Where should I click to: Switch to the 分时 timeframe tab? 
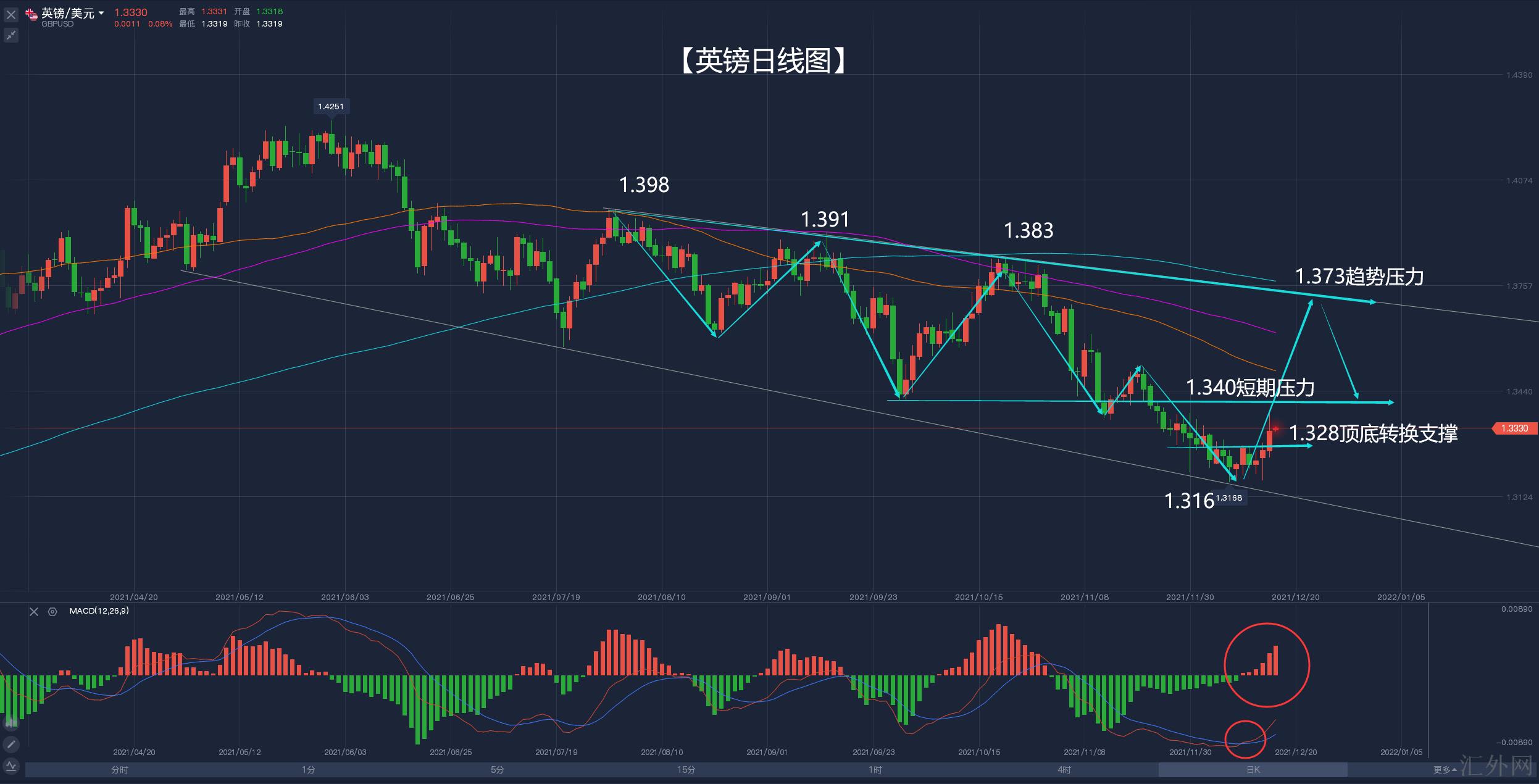tap(120, 770)
